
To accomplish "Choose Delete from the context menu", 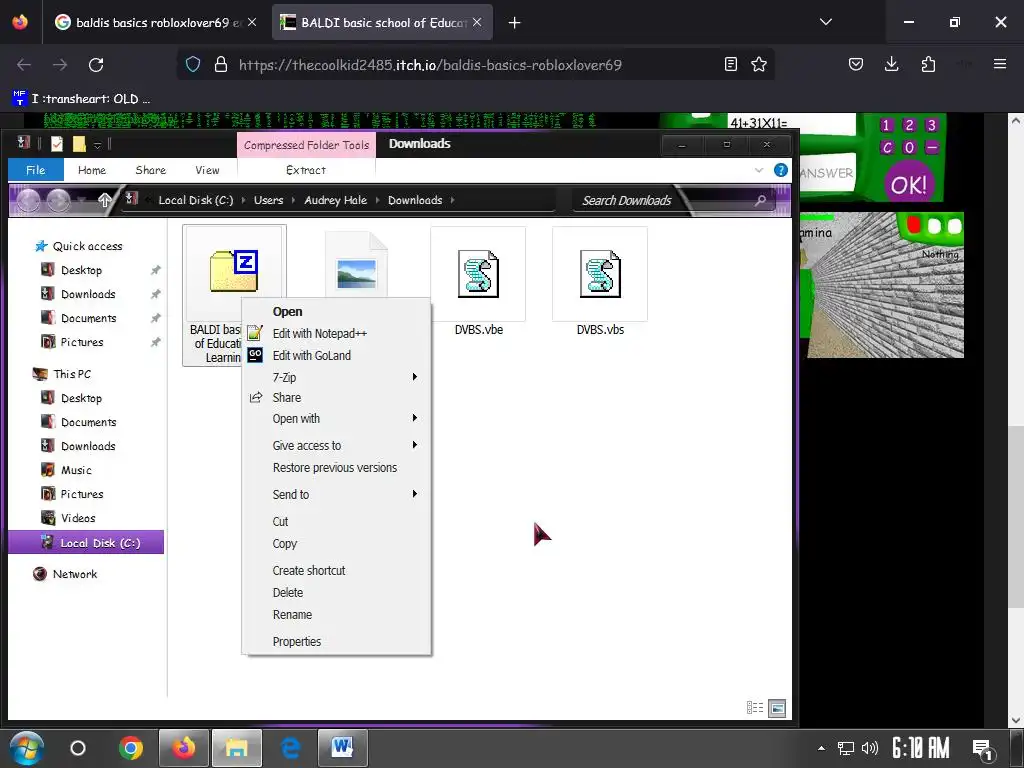I will click(336, 592).
